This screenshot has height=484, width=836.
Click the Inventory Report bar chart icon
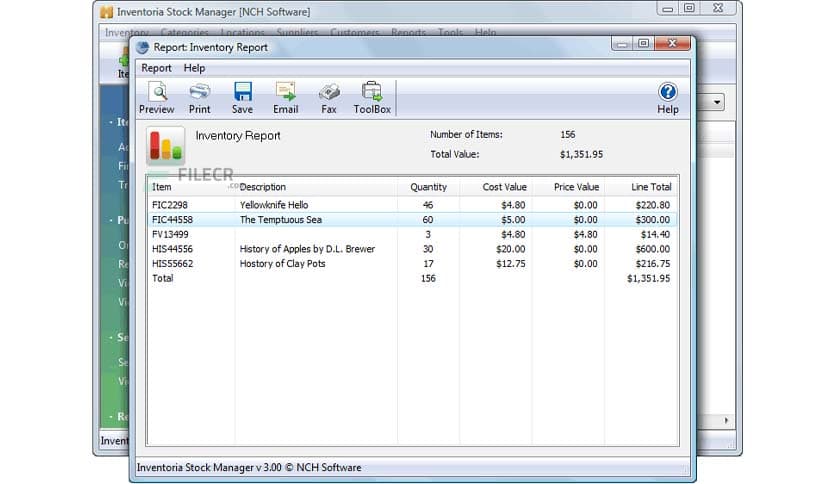tap(166, 145)
